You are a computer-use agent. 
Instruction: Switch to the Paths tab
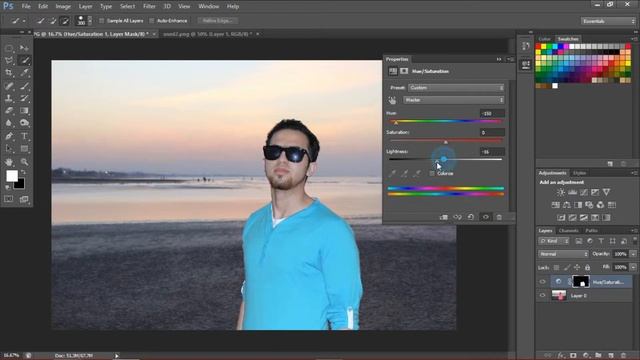[x=591, y=231]
